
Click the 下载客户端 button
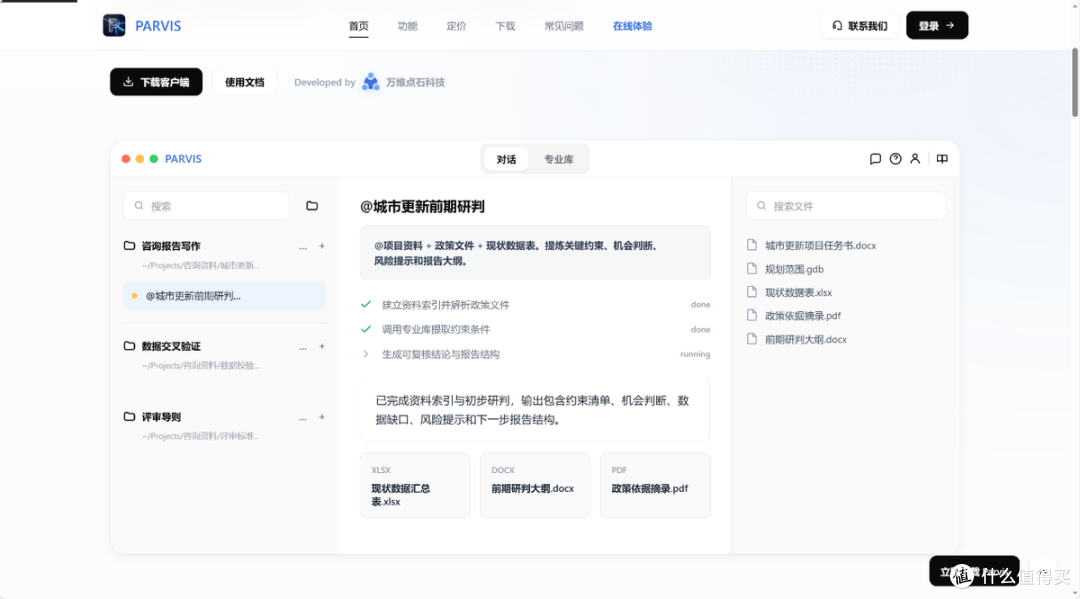point(156,82)
